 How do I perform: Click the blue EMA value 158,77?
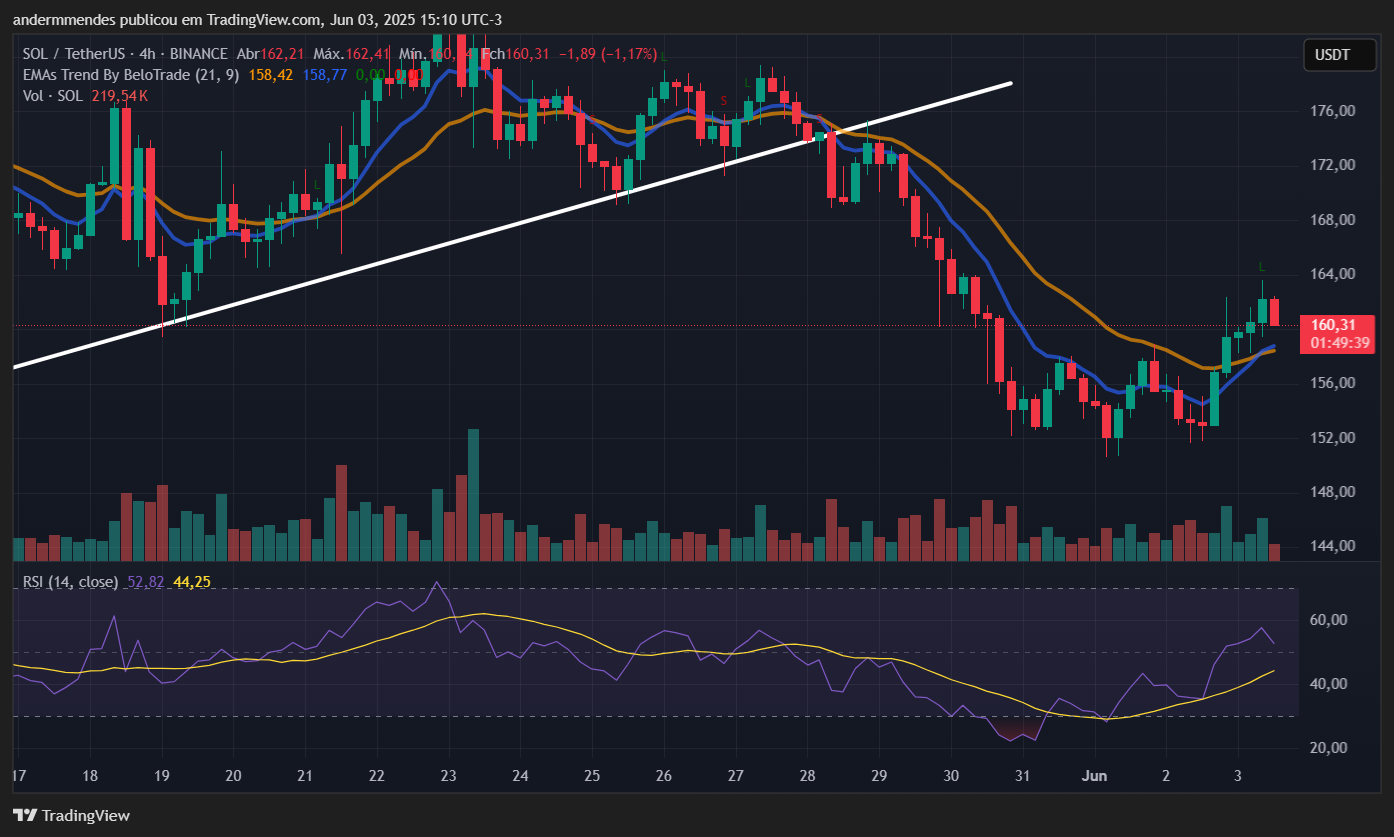(x=325, y=75)
